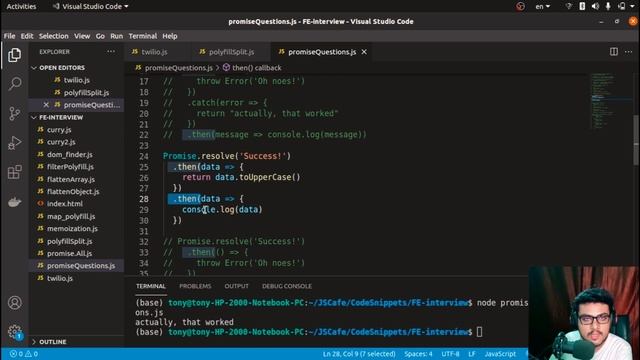Open the Terminal menu
The width and height of the screenshot is (640, 360).
coord(142,36)
